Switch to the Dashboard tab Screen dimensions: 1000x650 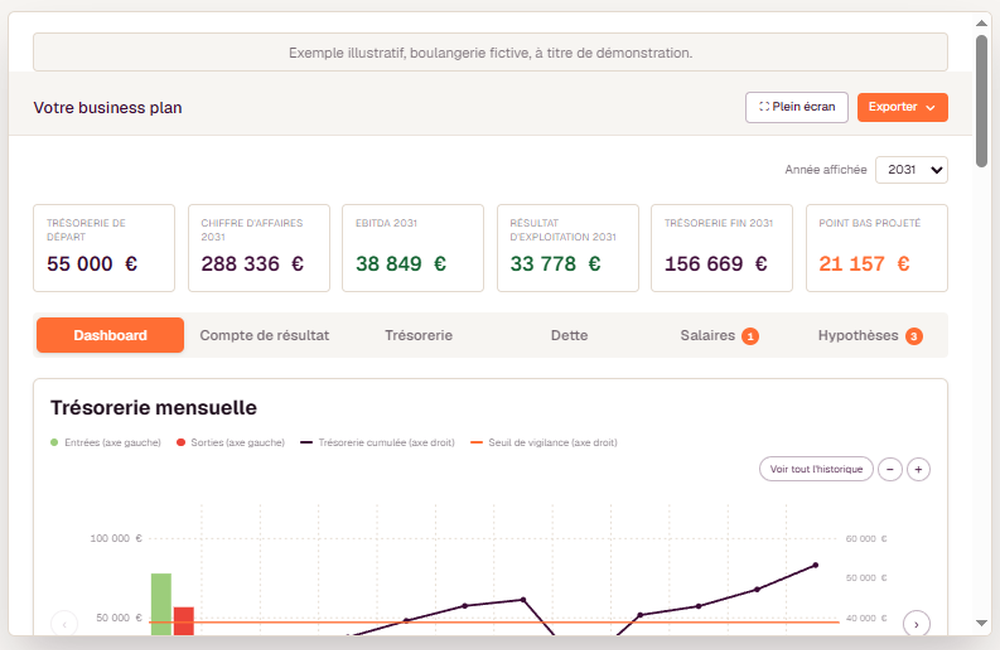pyautogui.click(x=110, y=336)
